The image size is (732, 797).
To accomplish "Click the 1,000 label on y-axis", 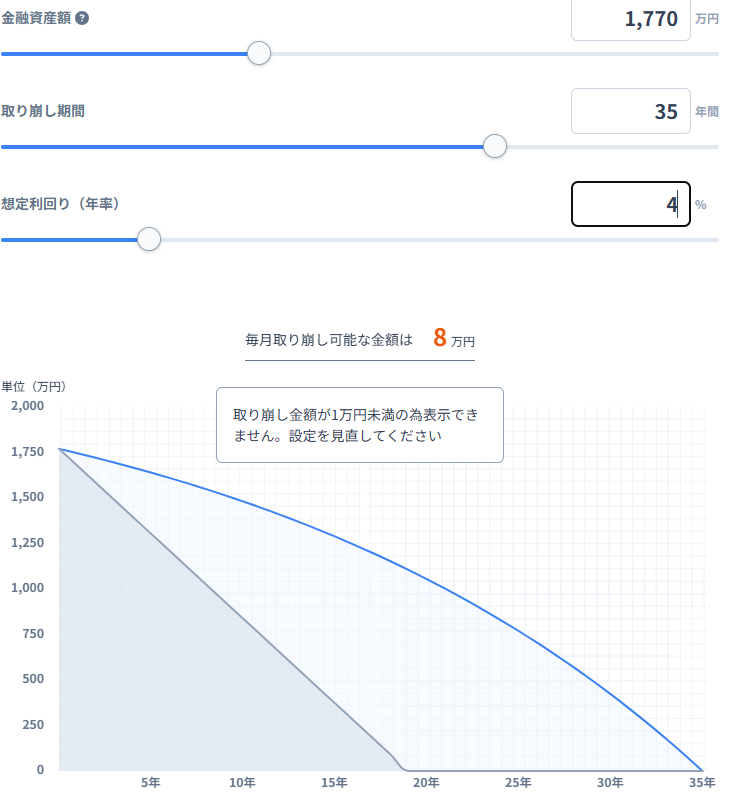I will (27, 588).
